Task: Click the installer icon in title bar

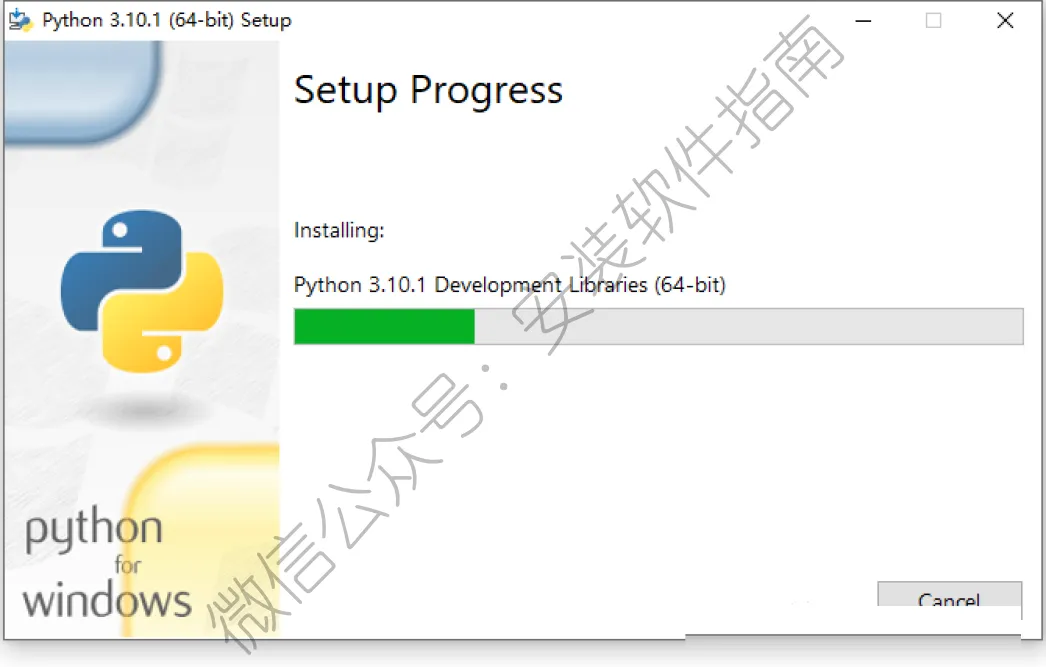Action: point(20,20)
